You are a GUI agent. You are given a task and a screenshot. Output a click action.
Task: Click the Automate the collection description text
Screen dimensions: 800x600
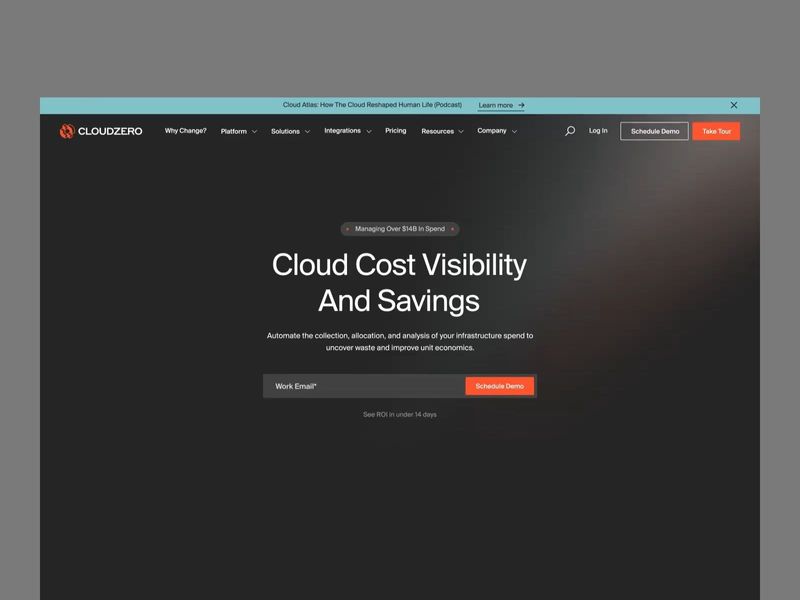[x=400, y=342]
